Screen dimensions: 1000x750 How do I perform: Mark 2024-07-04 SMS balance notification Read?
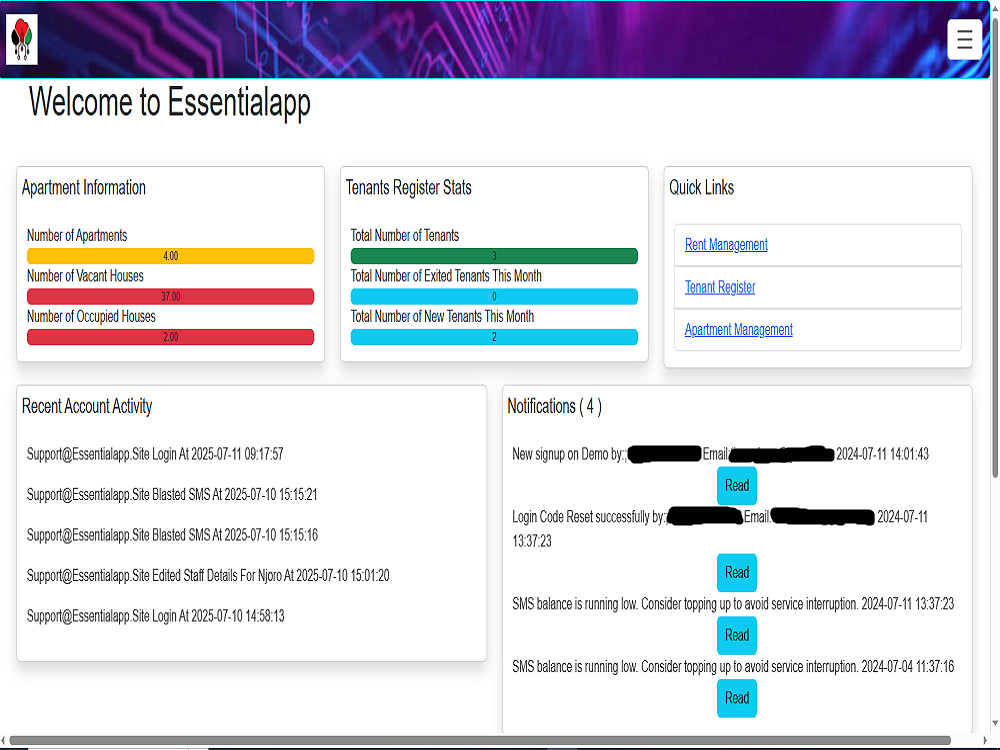(x=737, y=698)
